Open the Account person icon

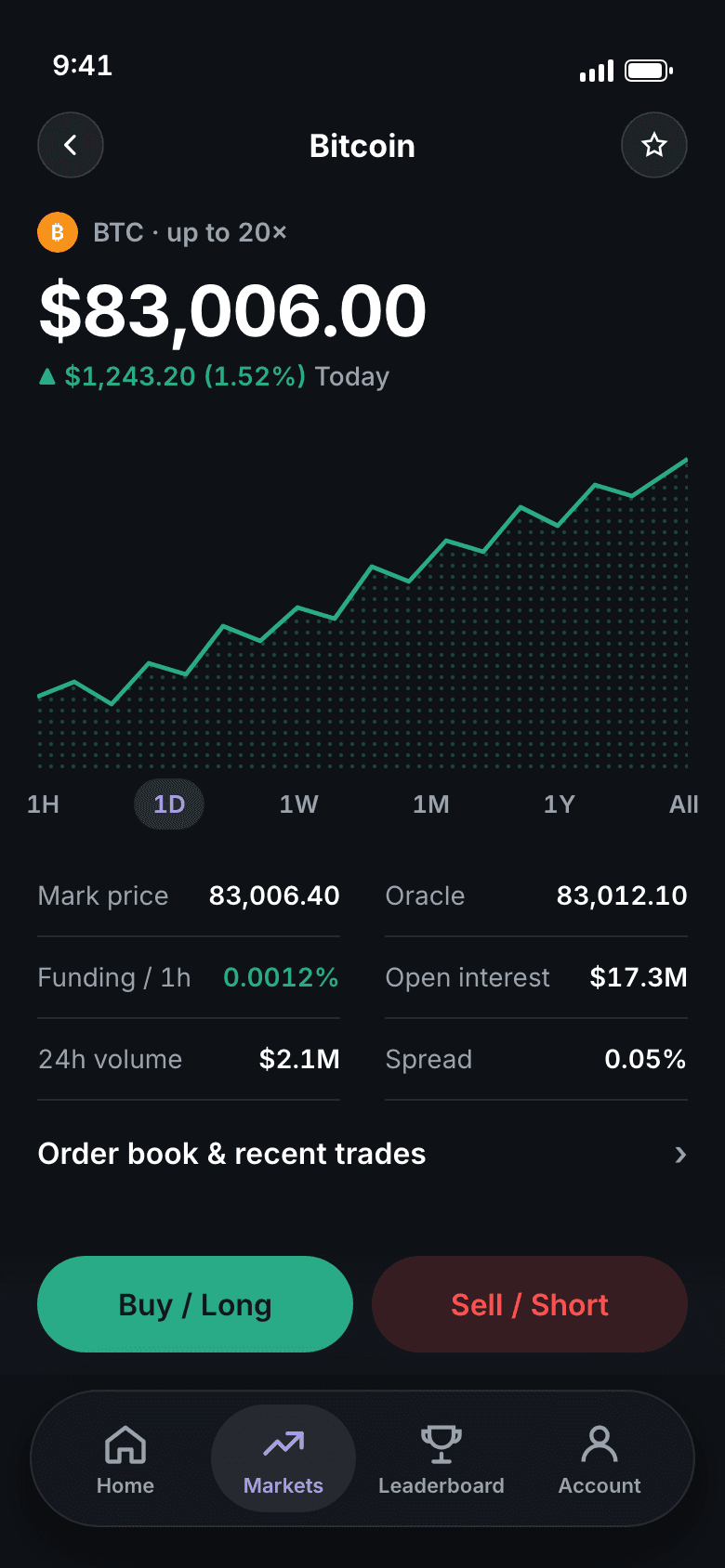coord(600,1444)
